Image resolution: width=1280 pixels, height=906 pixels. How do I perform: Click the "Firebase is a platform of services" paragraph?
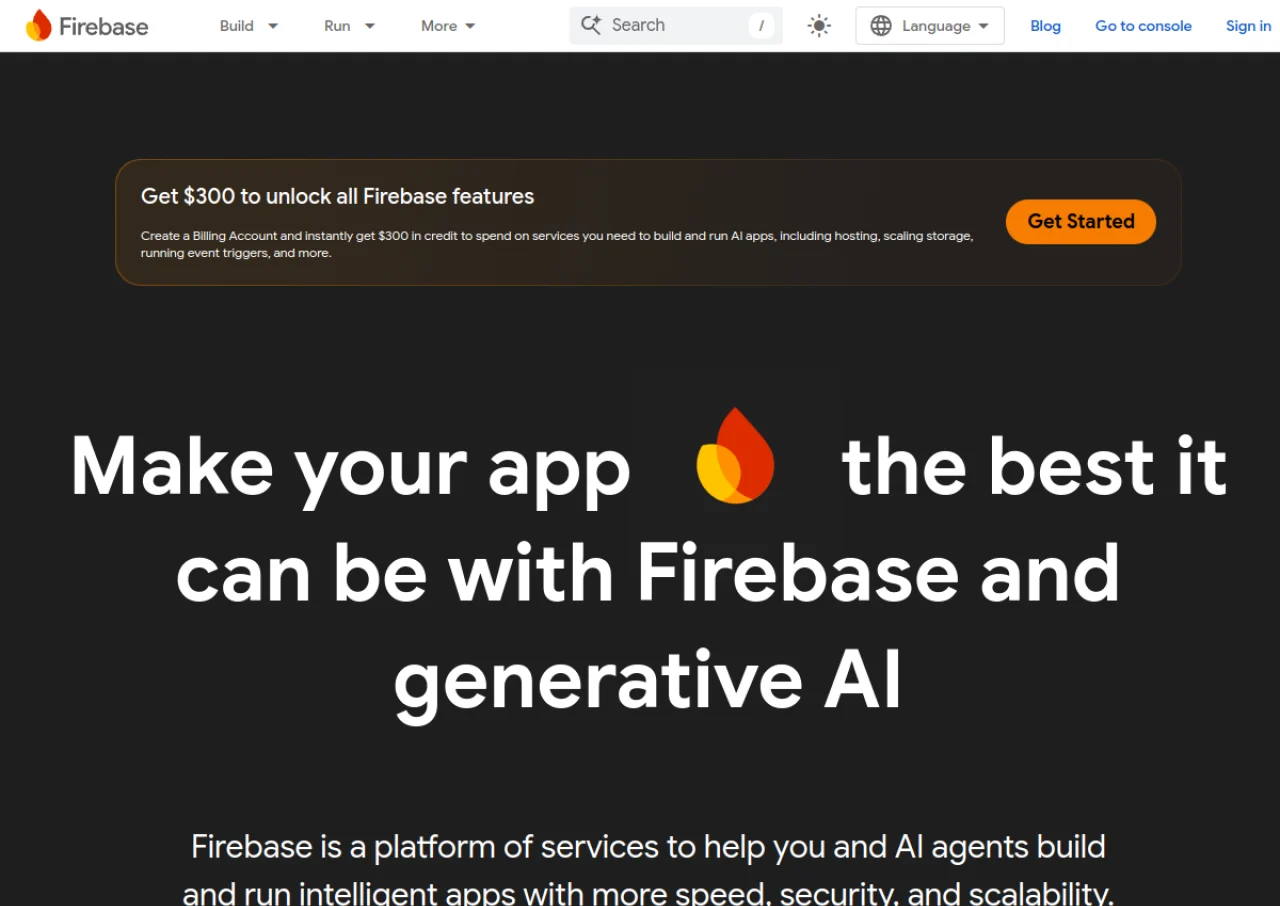pos(648,869)
